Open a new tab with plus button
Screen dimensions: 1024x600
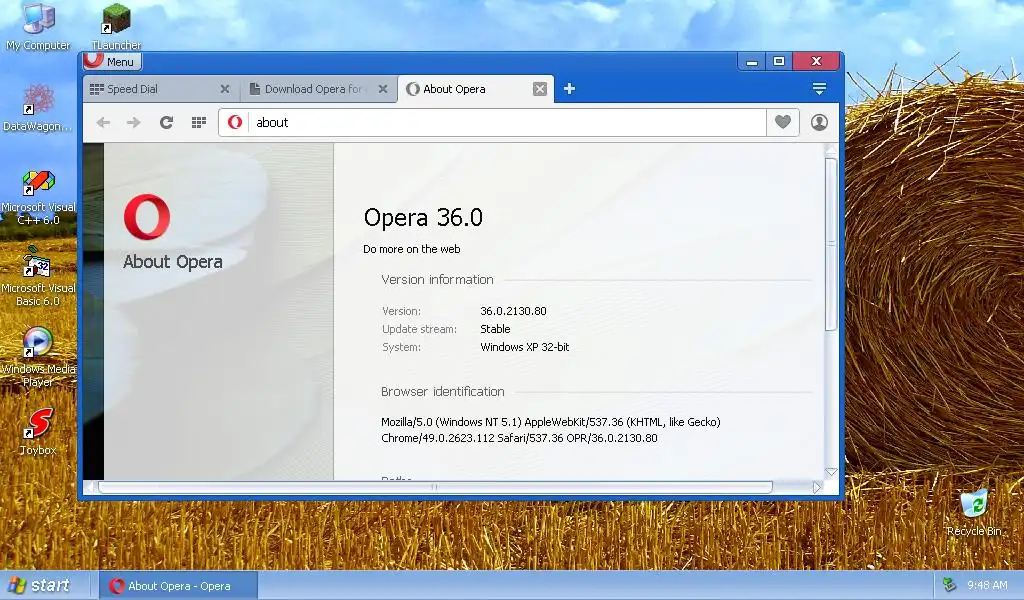[569, 89]
